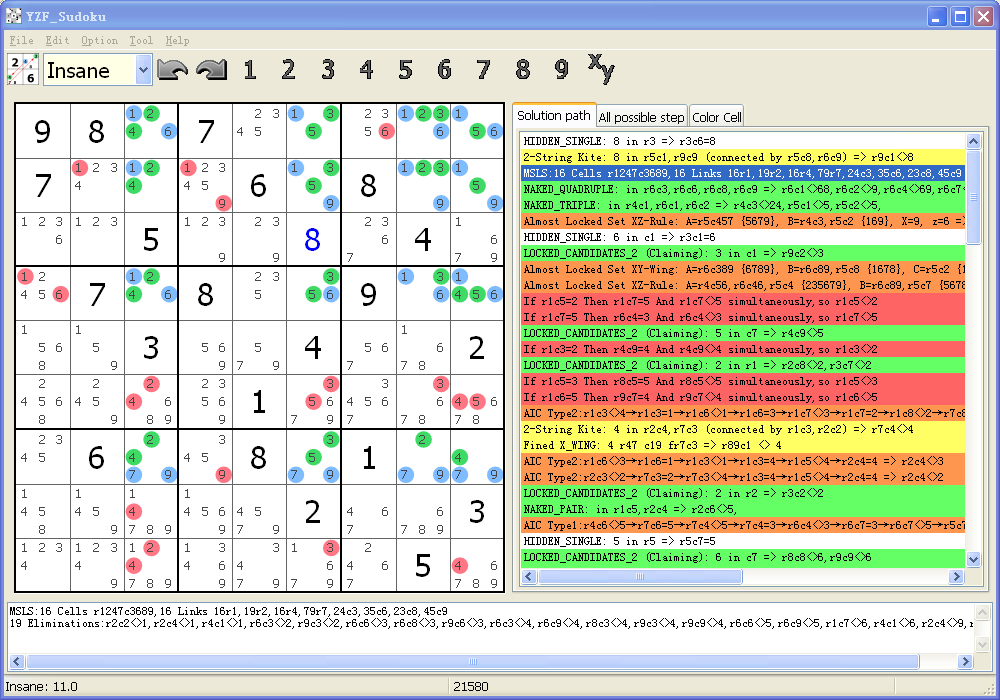Click the center cell with 4

coord(312,347)
